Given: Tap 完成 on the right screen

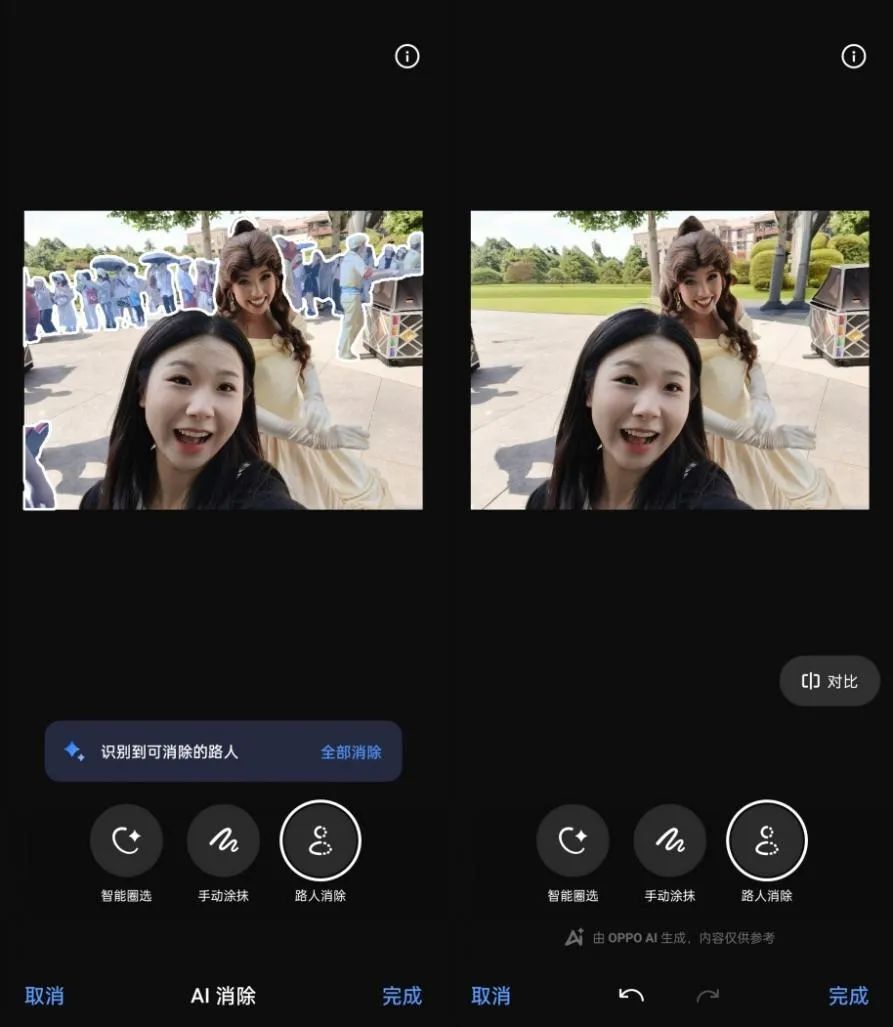Looking at the screenshot, I should click(848, 996).
